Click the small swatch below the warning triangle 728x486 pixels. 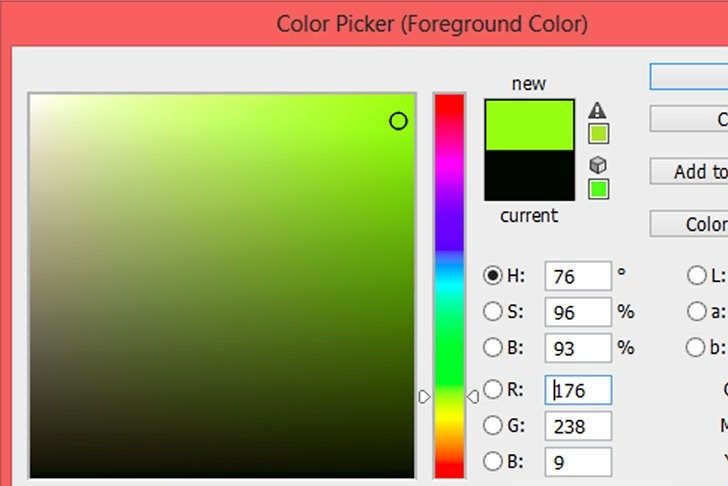pyautogui.click(x=598, y=134)
